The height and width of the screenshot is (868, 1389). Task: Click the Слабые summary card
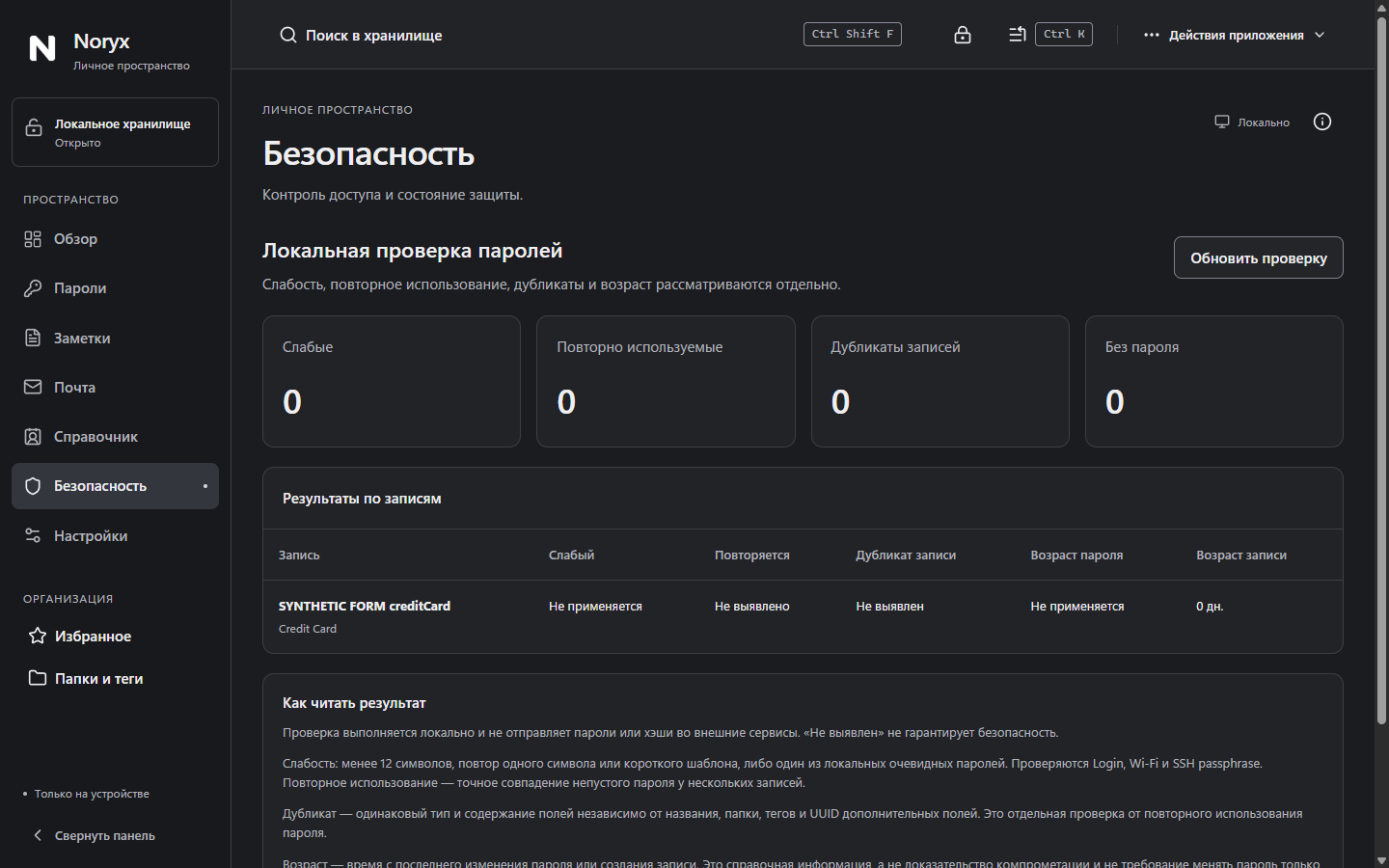tap(392, 381)
